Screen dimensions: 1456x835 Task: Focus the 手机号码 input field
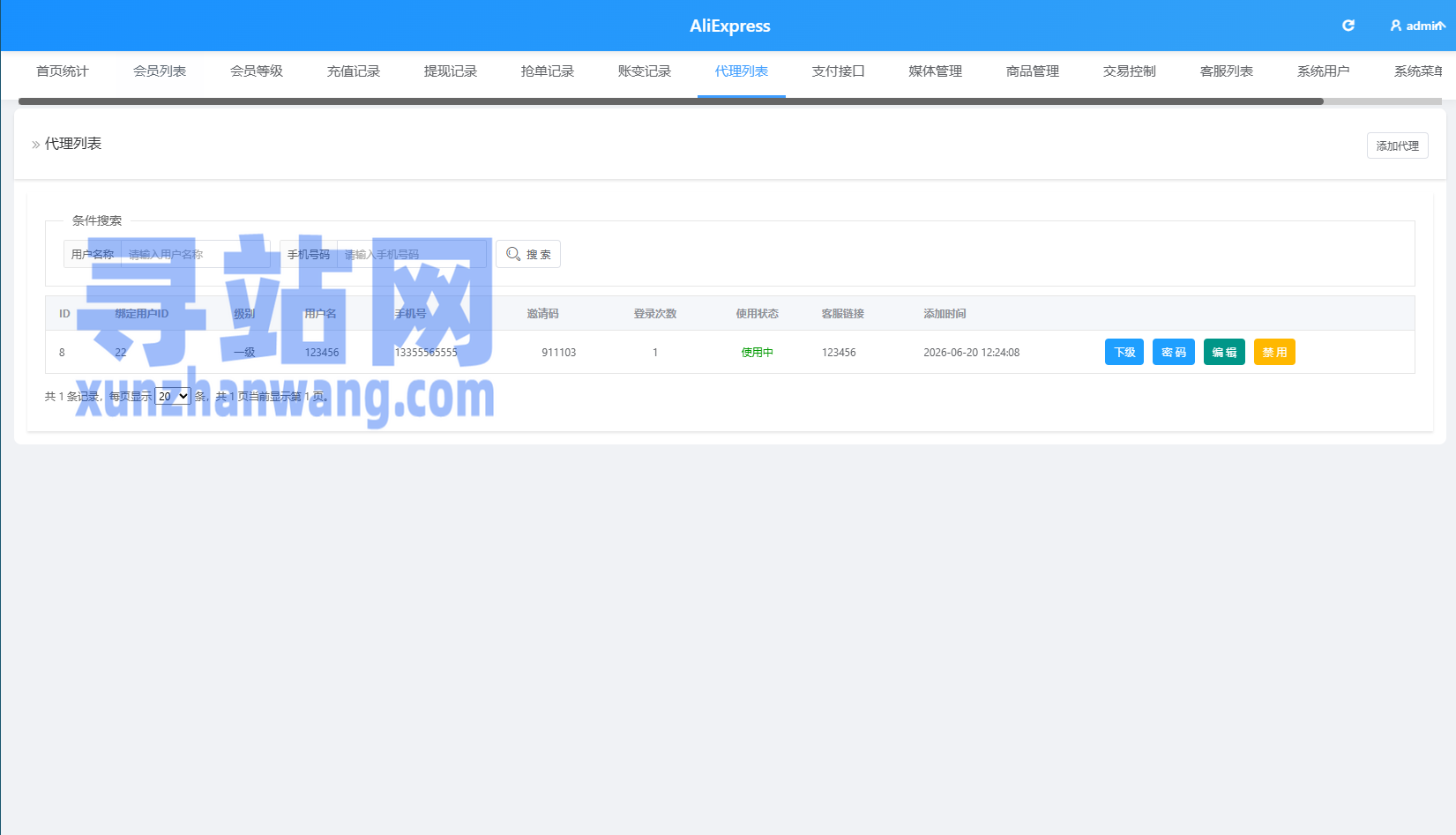click(x=412, y=254)
